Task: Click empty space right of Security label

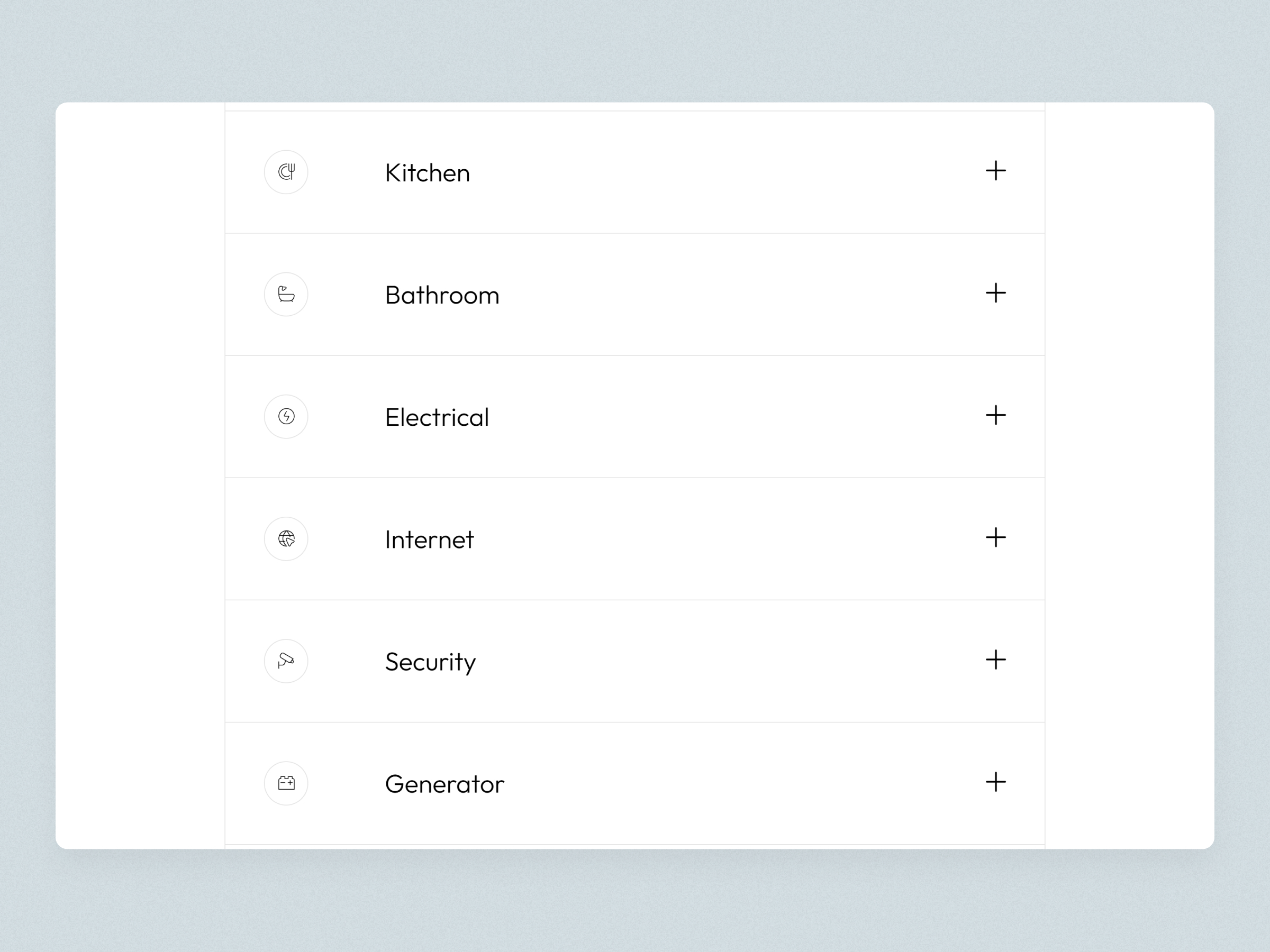Action: pos(718,662)
